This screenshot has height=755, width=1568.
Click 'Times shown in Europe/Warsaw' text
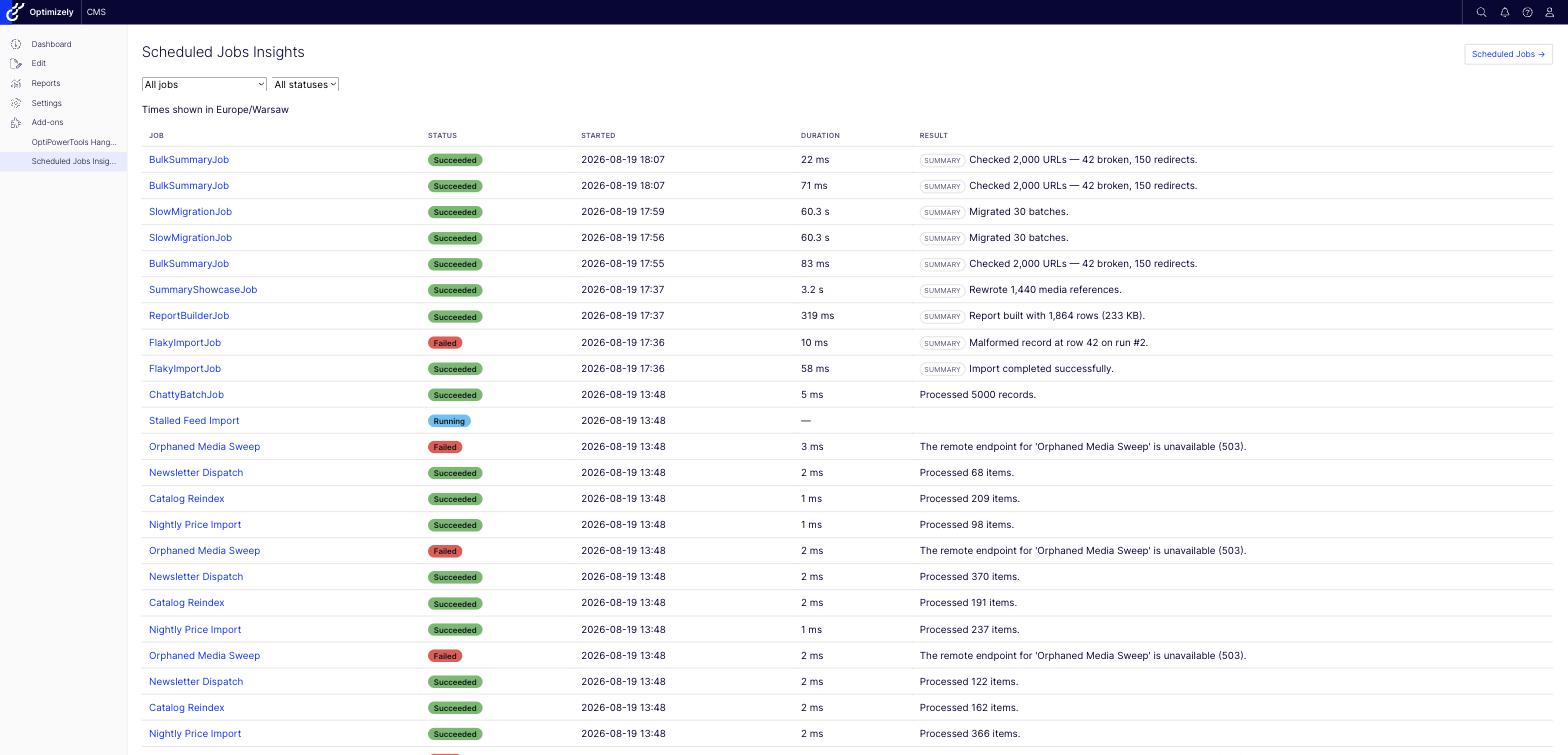pos(215,110)
